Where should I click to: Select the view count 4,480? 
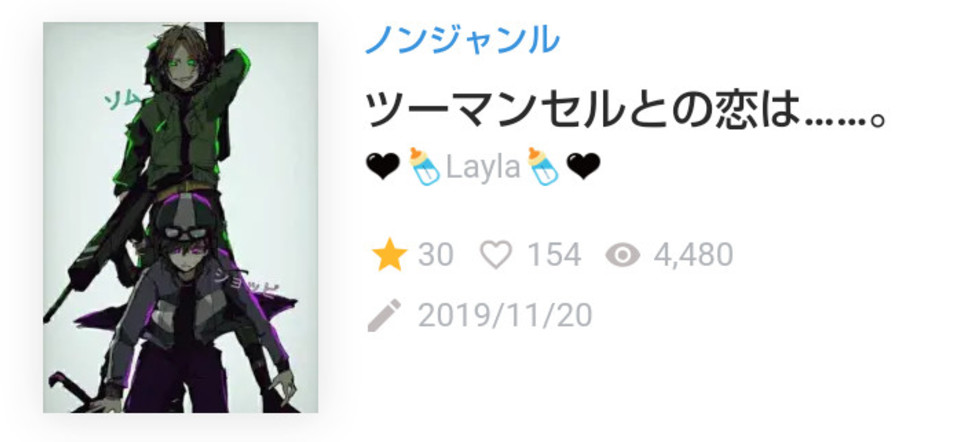pyautogui.click(x=693, y=255)
